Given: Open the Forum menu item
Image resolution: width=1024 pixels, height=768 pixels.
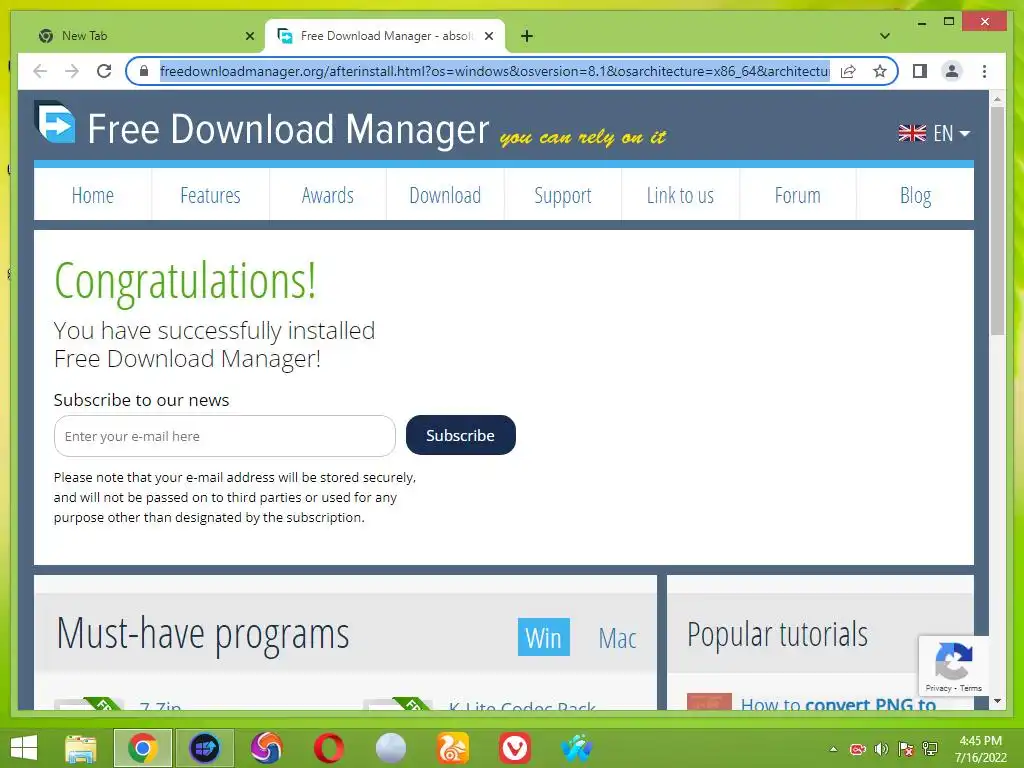Looking at the screenshot, I should click(797, 195).
